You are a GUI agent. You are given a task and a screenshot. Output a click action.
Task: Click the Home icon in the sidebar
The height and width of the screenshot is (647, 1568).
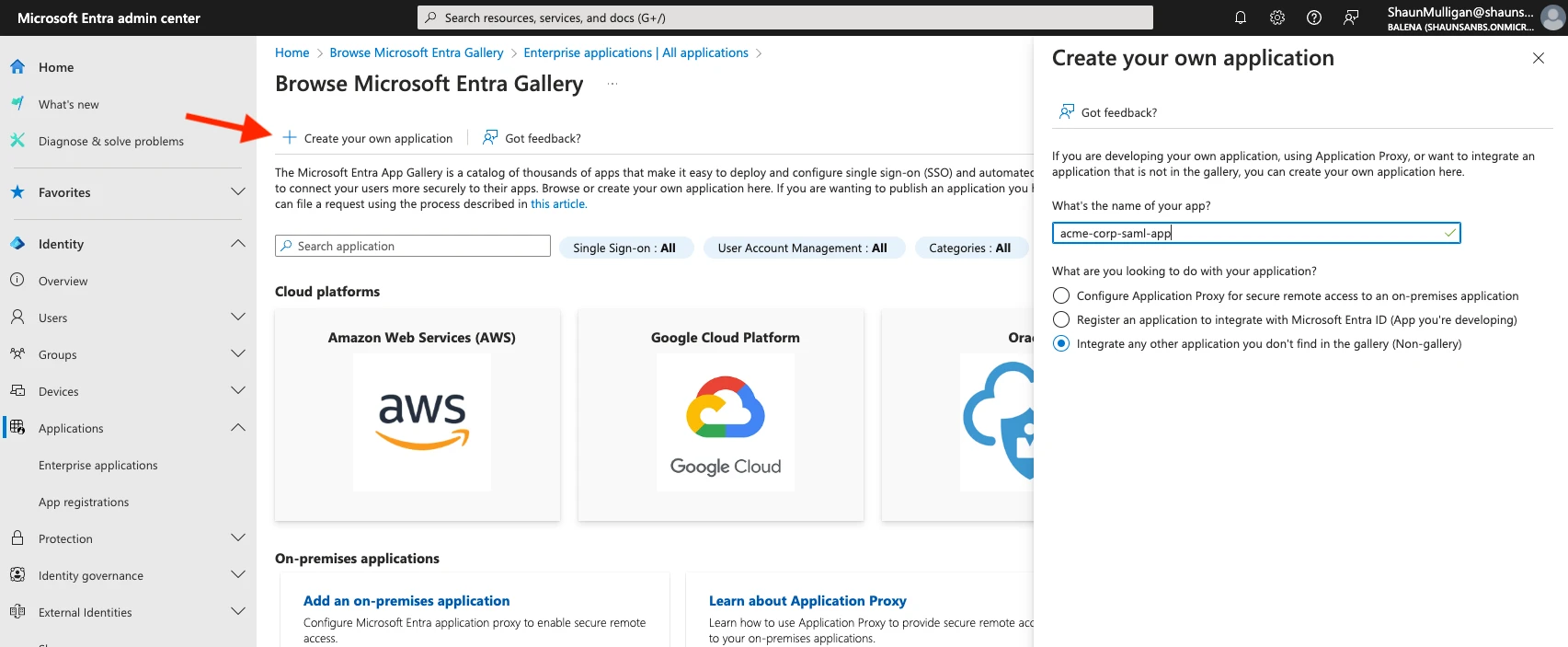point(17,67)
